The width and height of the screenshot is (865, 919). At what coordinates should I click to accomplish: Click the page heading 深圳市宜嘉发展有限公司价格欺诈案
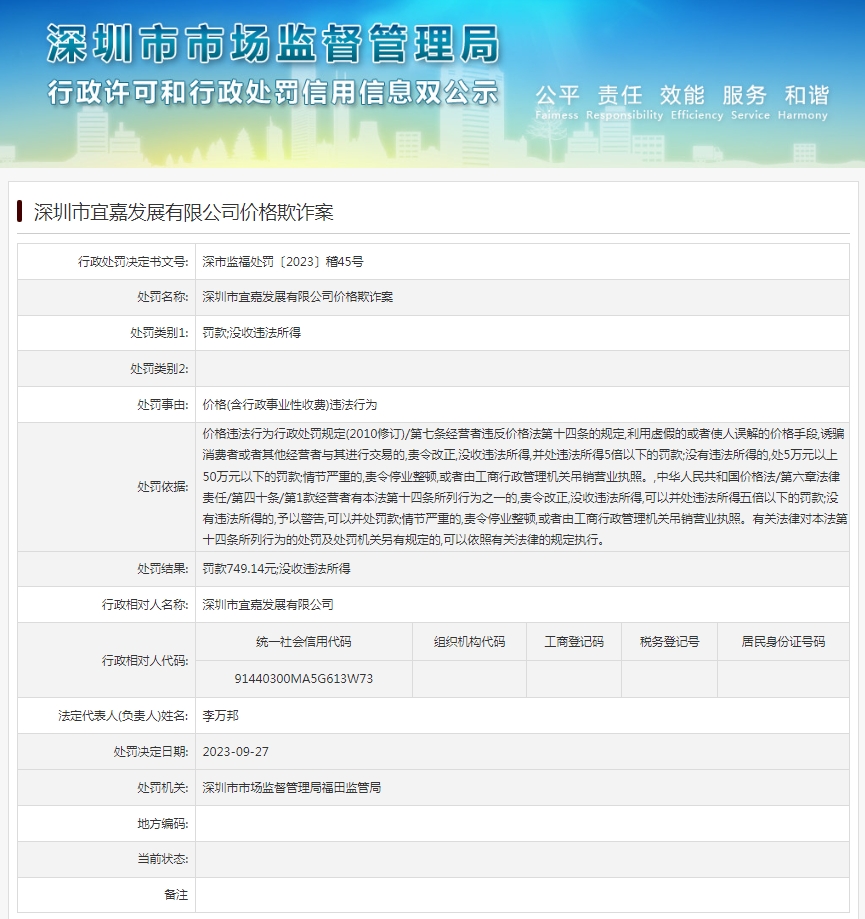[183, 212]
